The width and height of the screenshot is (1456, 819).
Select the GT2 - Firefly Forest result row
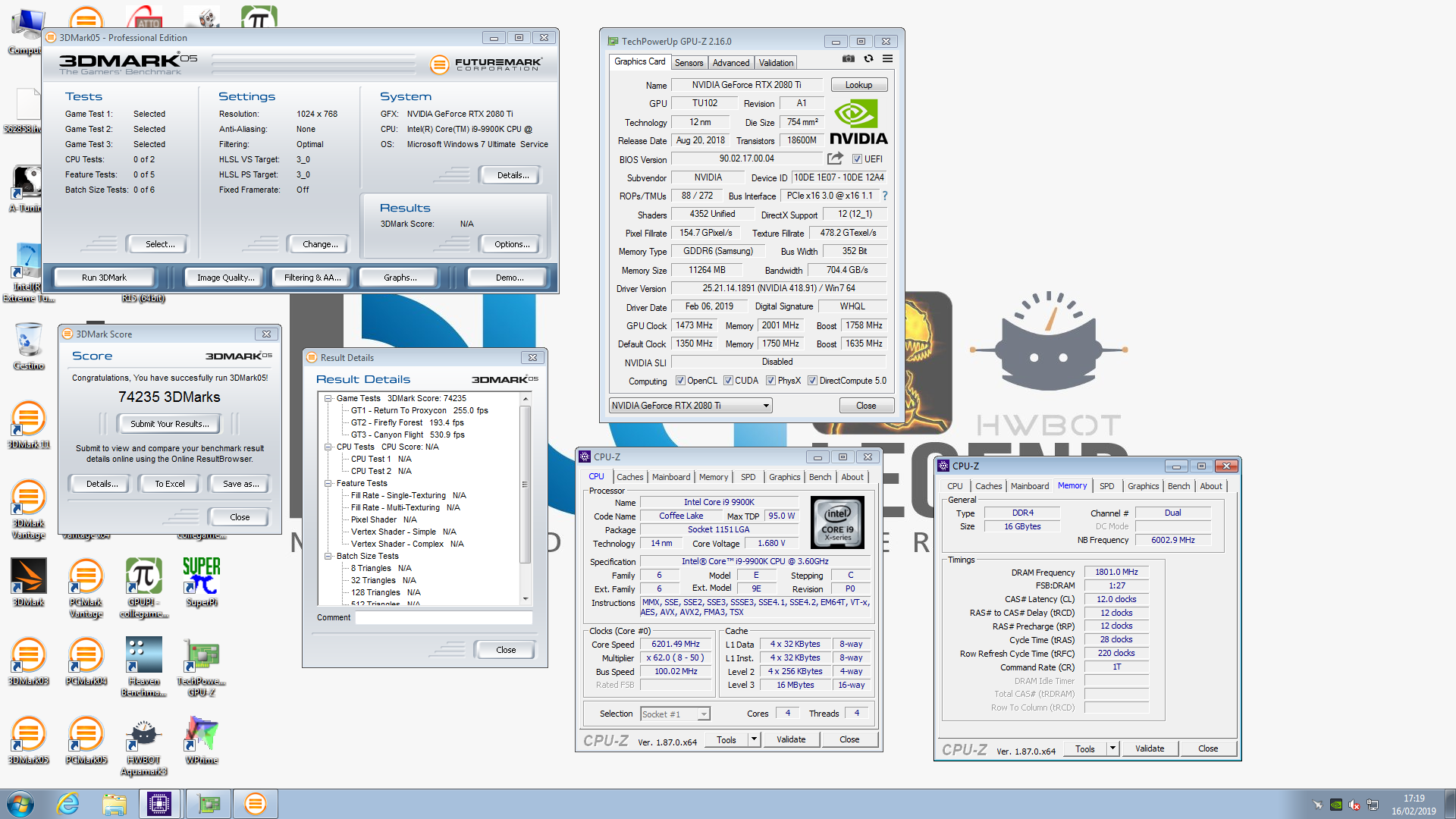pos(407,422)
